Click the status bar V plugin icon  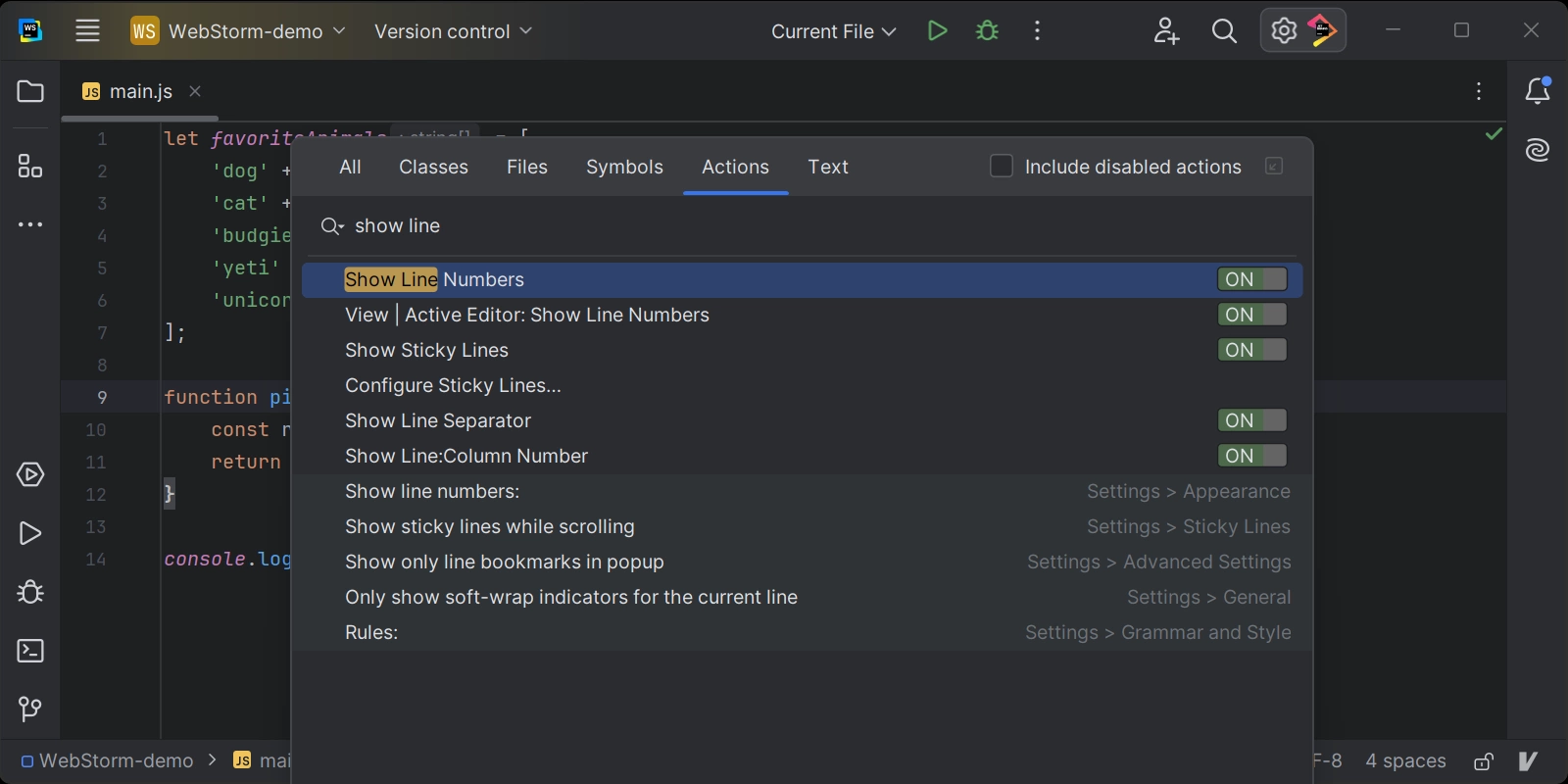coord(1528,761)
